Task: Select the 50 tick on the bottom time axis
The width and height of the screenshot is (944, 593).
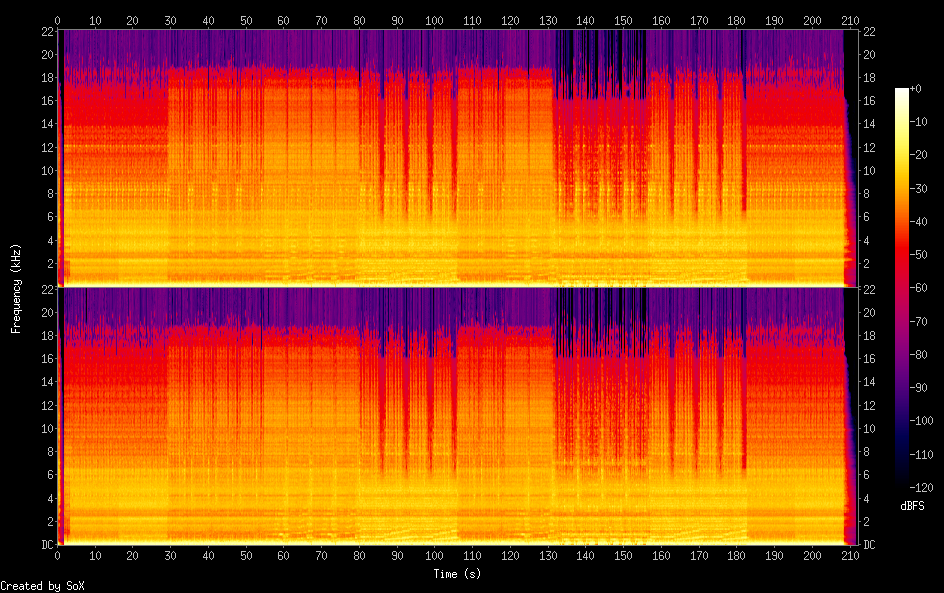Action: point(246,555)
